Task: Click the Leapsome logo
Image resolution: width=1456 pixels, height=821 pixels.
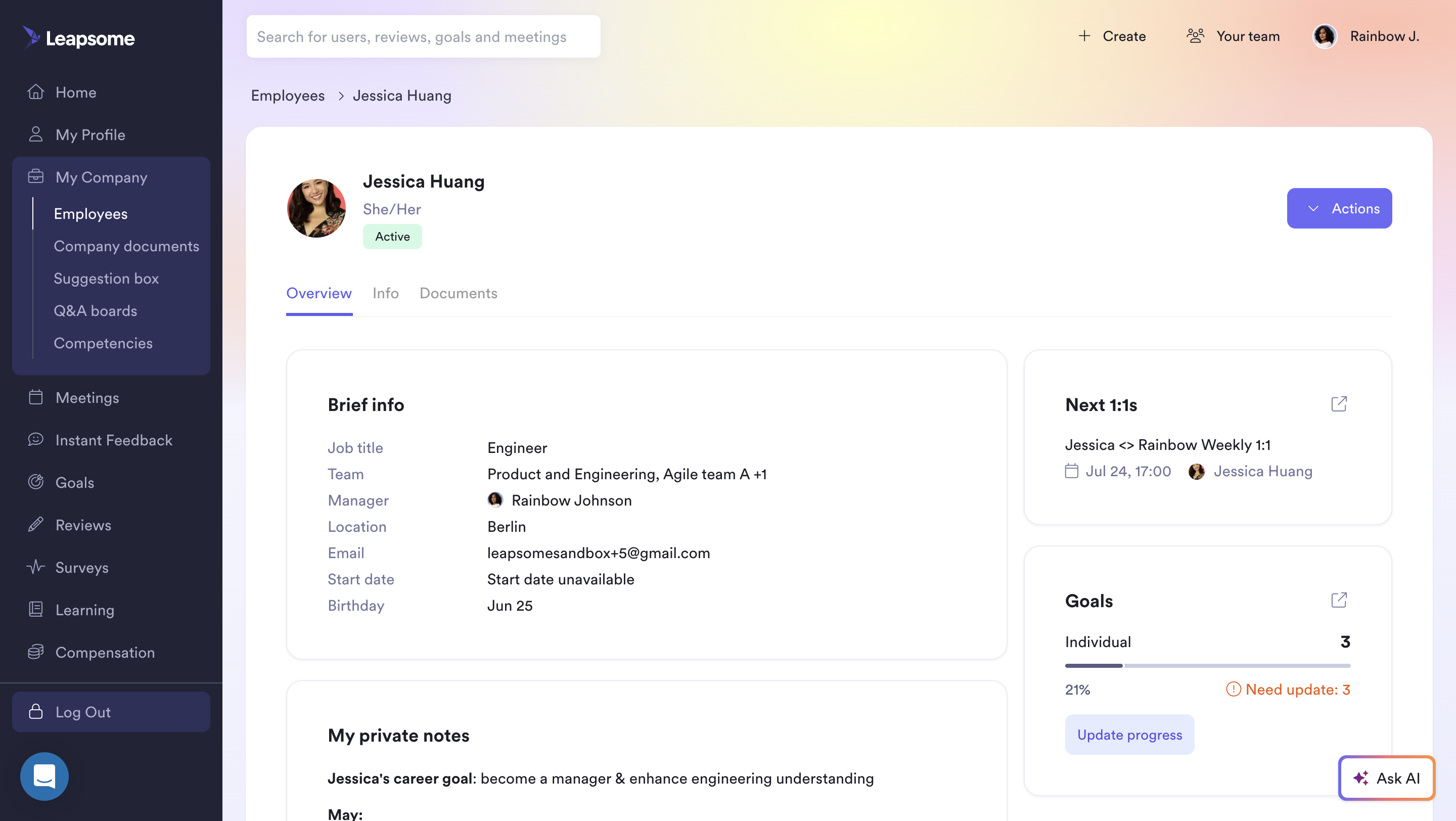Action: click(x=78, y=38)
